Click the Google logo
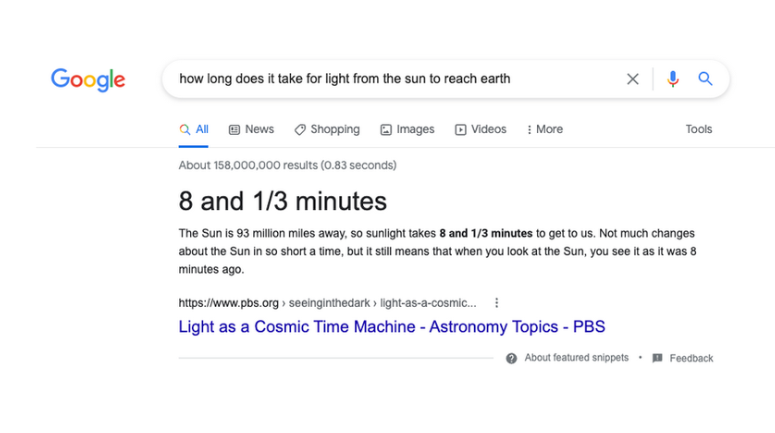The image size is (775, 433). point(88,79)
